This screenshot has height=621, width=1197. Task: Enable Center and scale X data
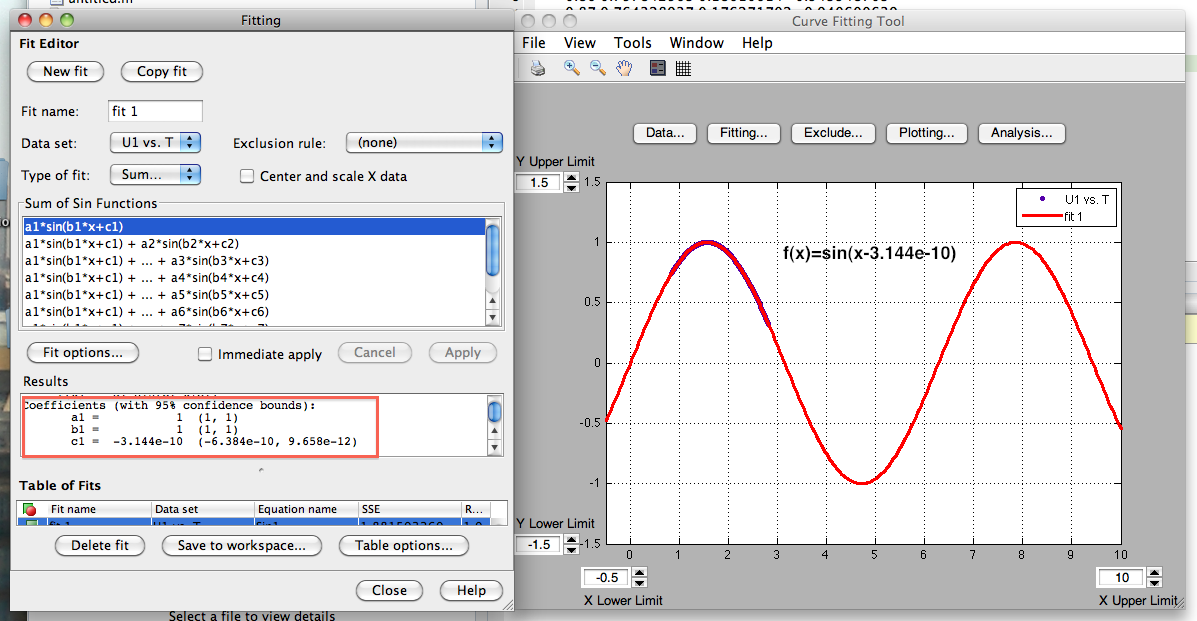point(247,176)
